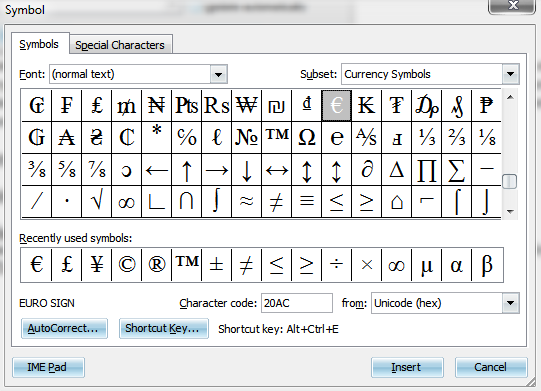Image resolution: width=541 pixels, height=391 pixels.
Task: Pick the upwards arrow symbol
Action: (x=186, y=169)
